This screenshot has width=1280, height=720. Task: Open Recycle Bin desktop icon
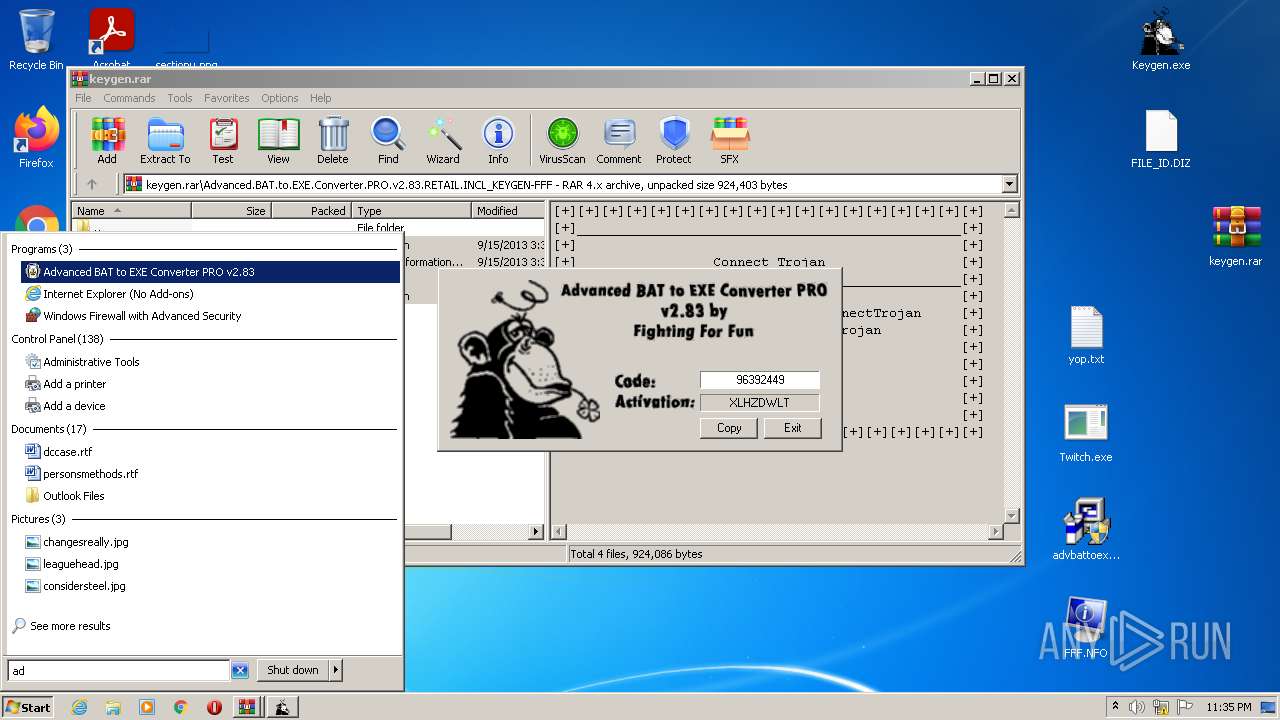pos(36,40)
